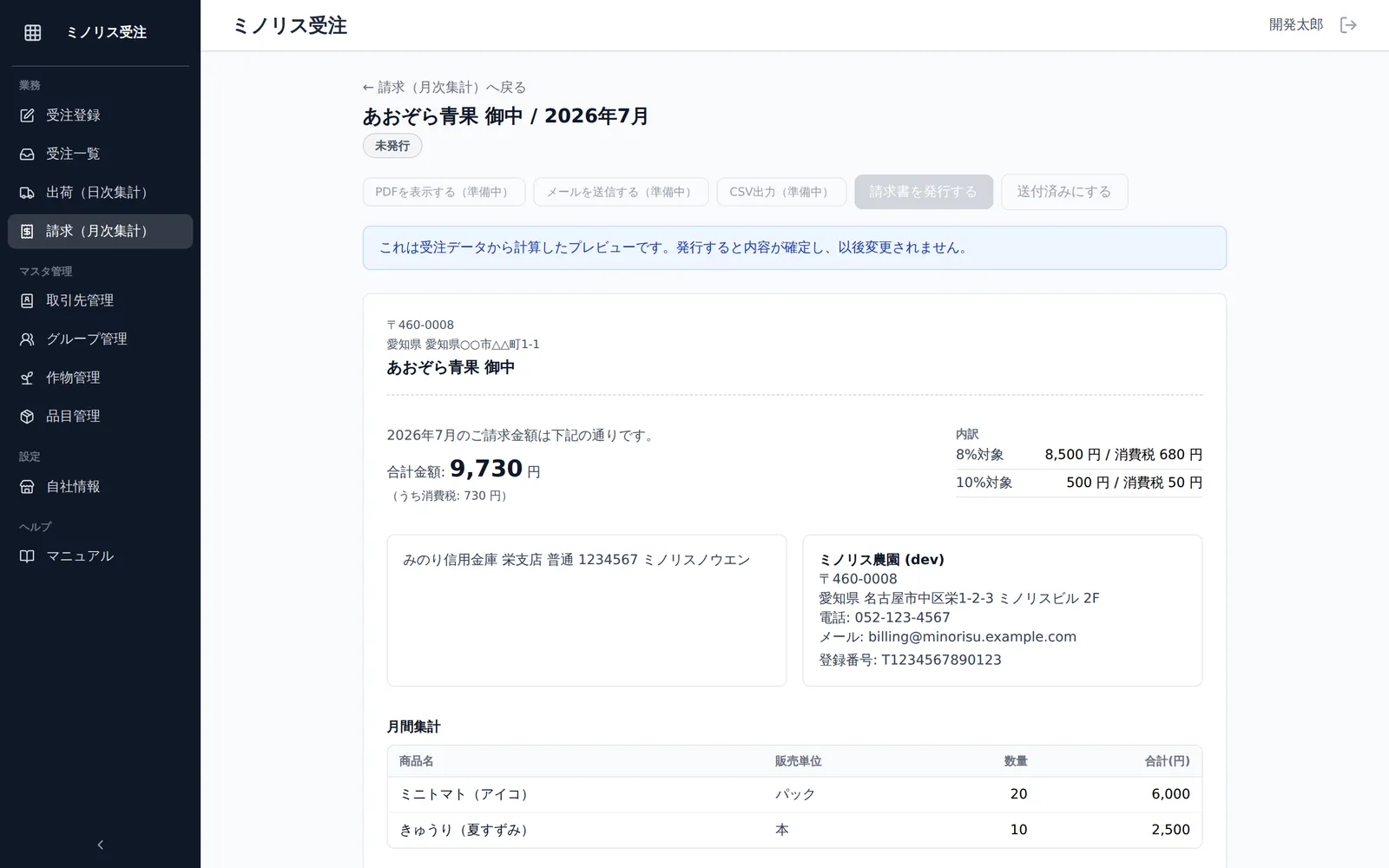Viewport: 1389px width, 868px height.
Task: Click the page heading あおぞら青果 御中 / 2026年7月
Action: (506, 116)
